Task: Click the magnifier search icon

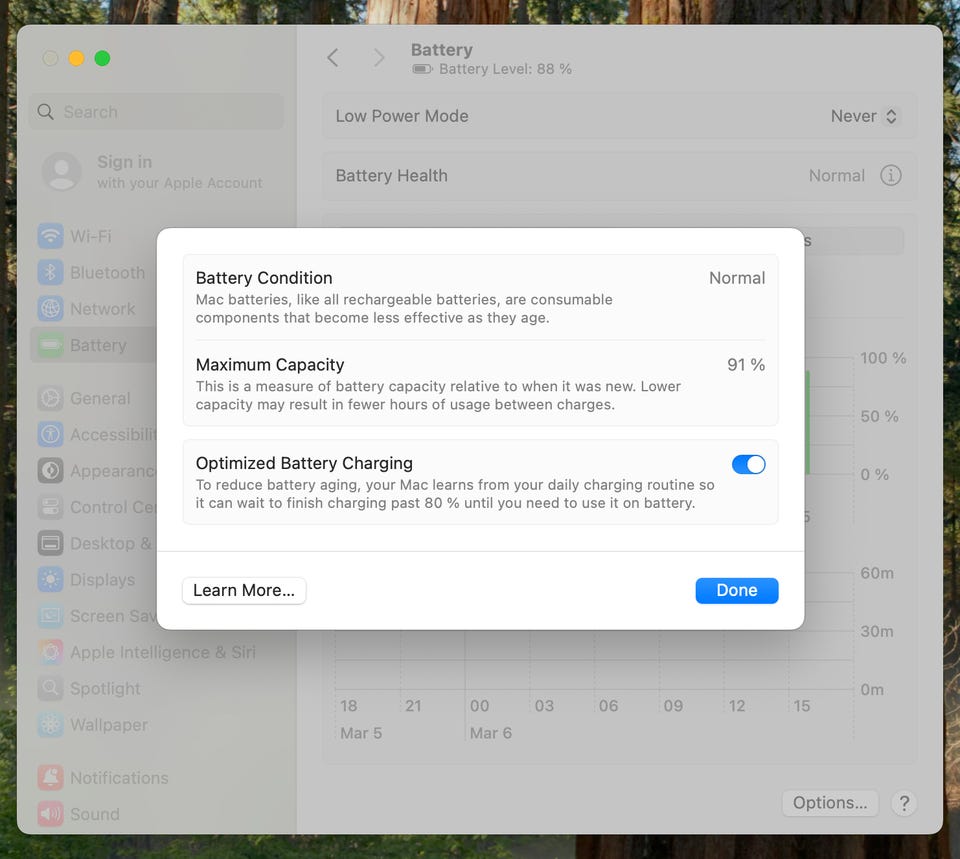Action: tap(46, 112)
